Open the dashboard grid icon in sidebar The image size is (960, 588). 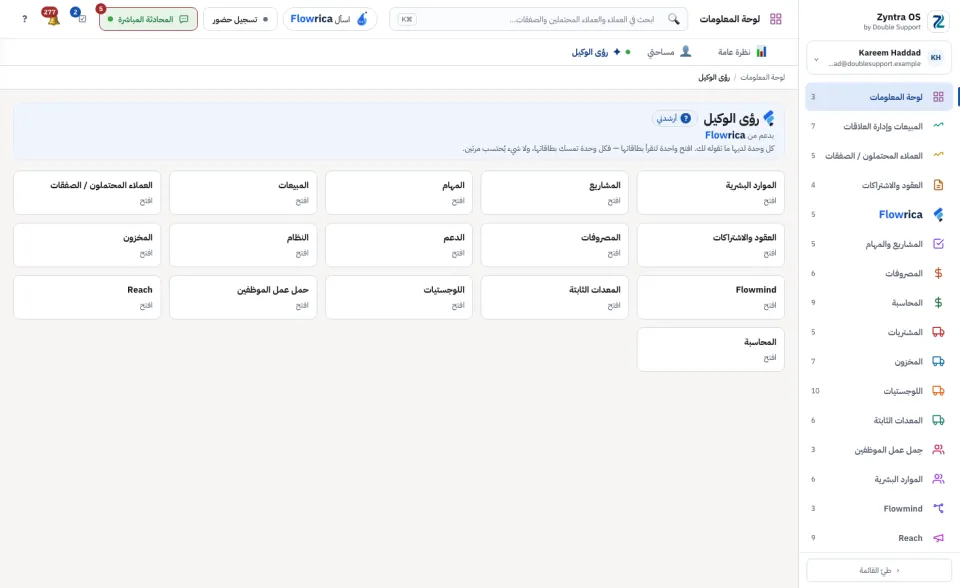[x=938, y=97]
